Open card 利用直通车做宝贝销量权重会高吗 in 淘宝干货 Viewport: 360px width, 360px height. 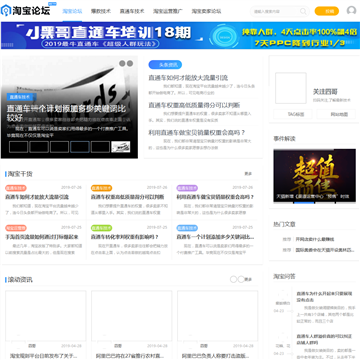pyautogui.click(x=215, y=197)
